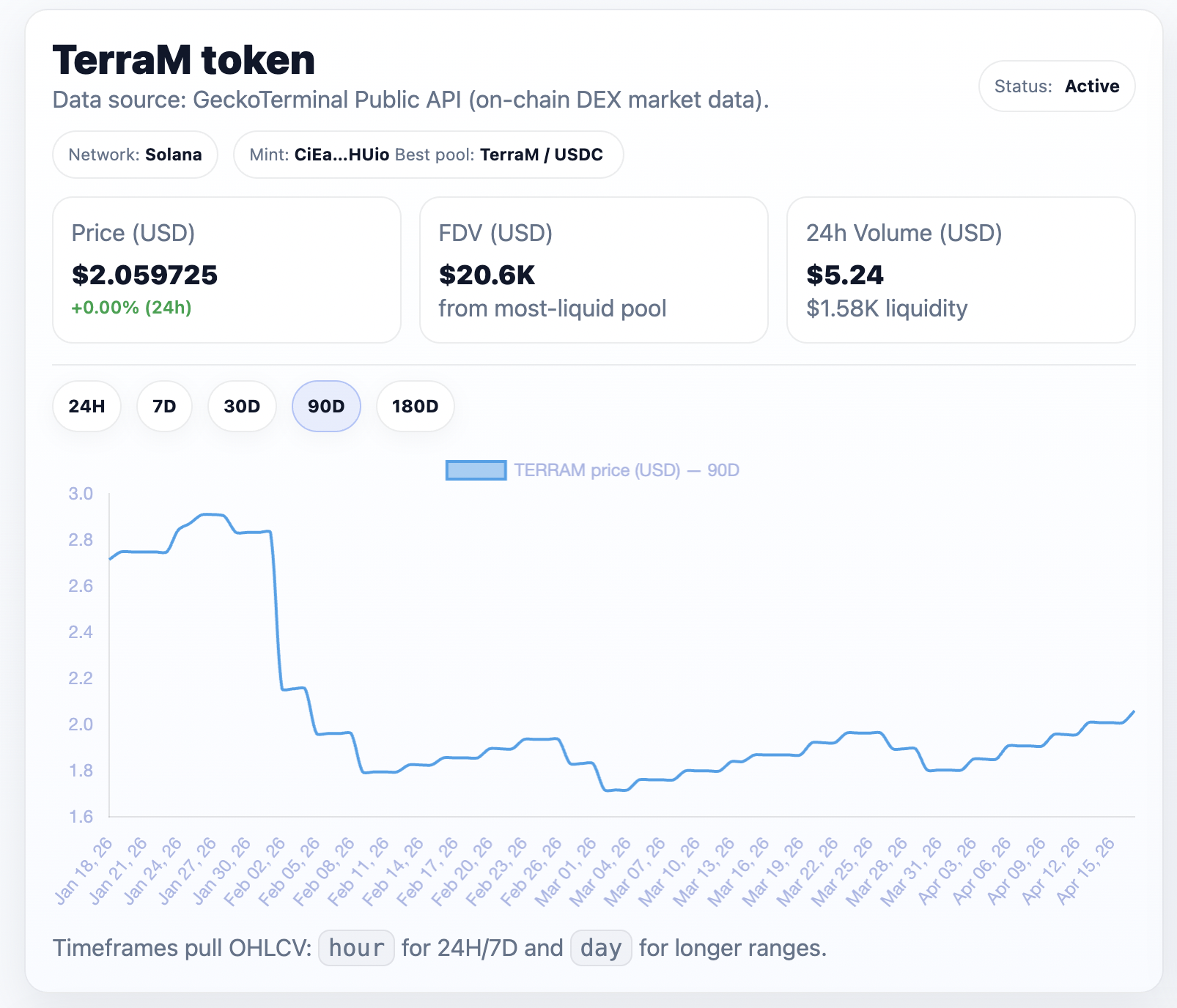Open the FDV (USD) card
Viewport: 1177px width, 1008px height.
pyautogui.click(x=594, y=270)
